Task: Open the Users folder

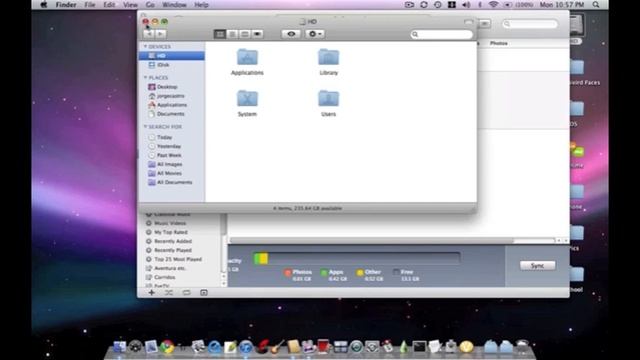Action: [x=329, y=103]
